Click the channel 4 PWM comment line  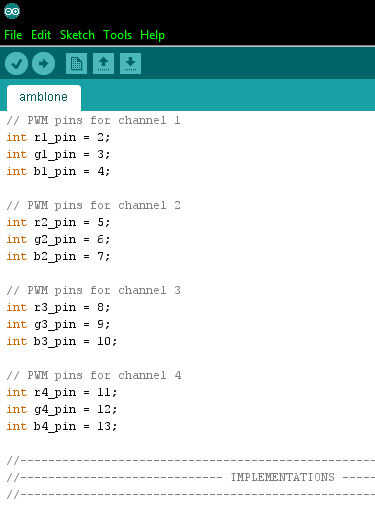point(94,375)
